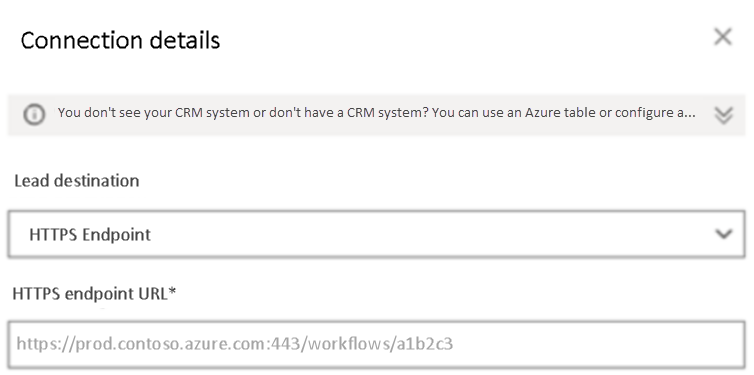Screen dimensions: 754x375
Task: Close the Connection details panel
Action: (723, 37)
